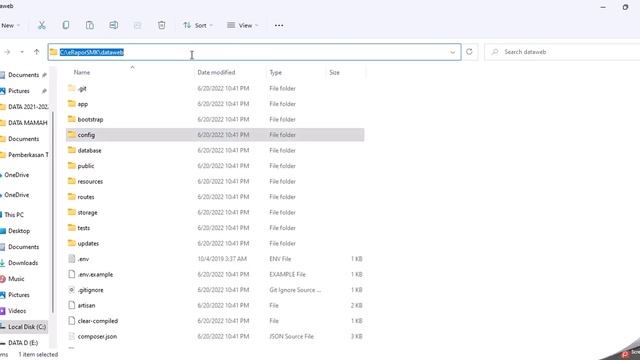Viewport: 640px width, 360px height.
Task: Sort by Size column header
Action: click(x=334, y=72)
